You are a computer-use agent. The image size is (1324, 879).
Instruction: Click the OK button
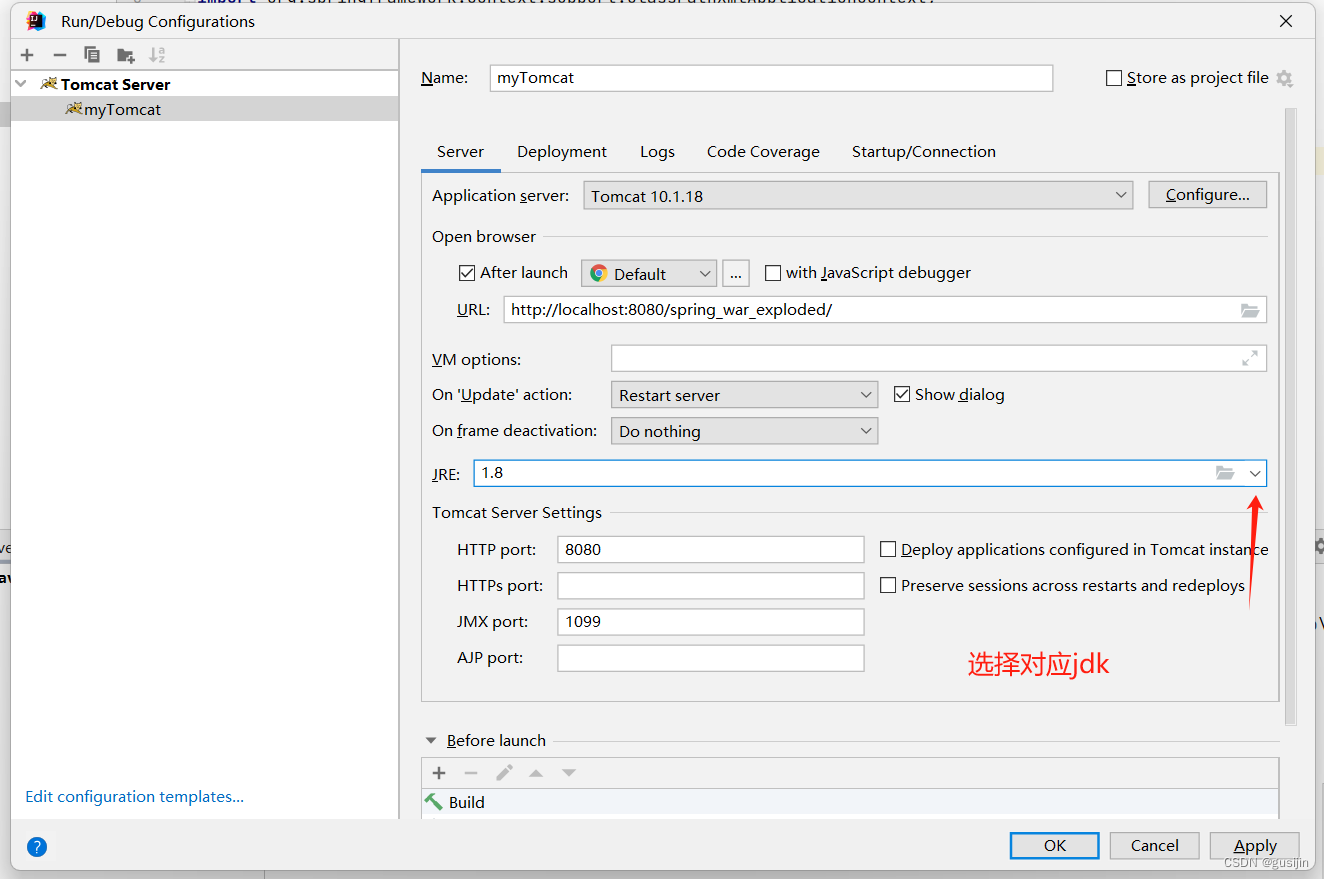click(1055, 845)
